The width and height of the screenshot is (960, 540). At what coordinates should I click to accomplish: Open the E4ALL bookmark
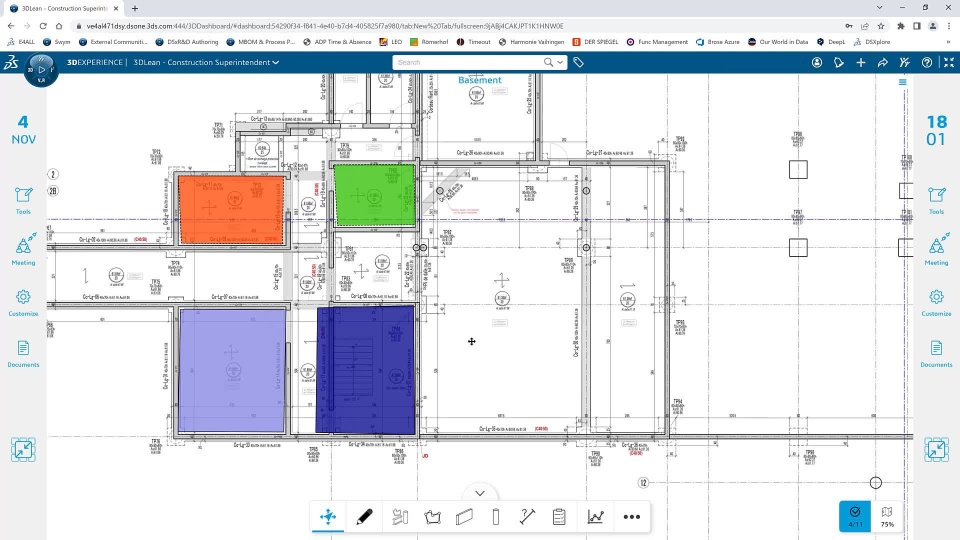point(21,42)
